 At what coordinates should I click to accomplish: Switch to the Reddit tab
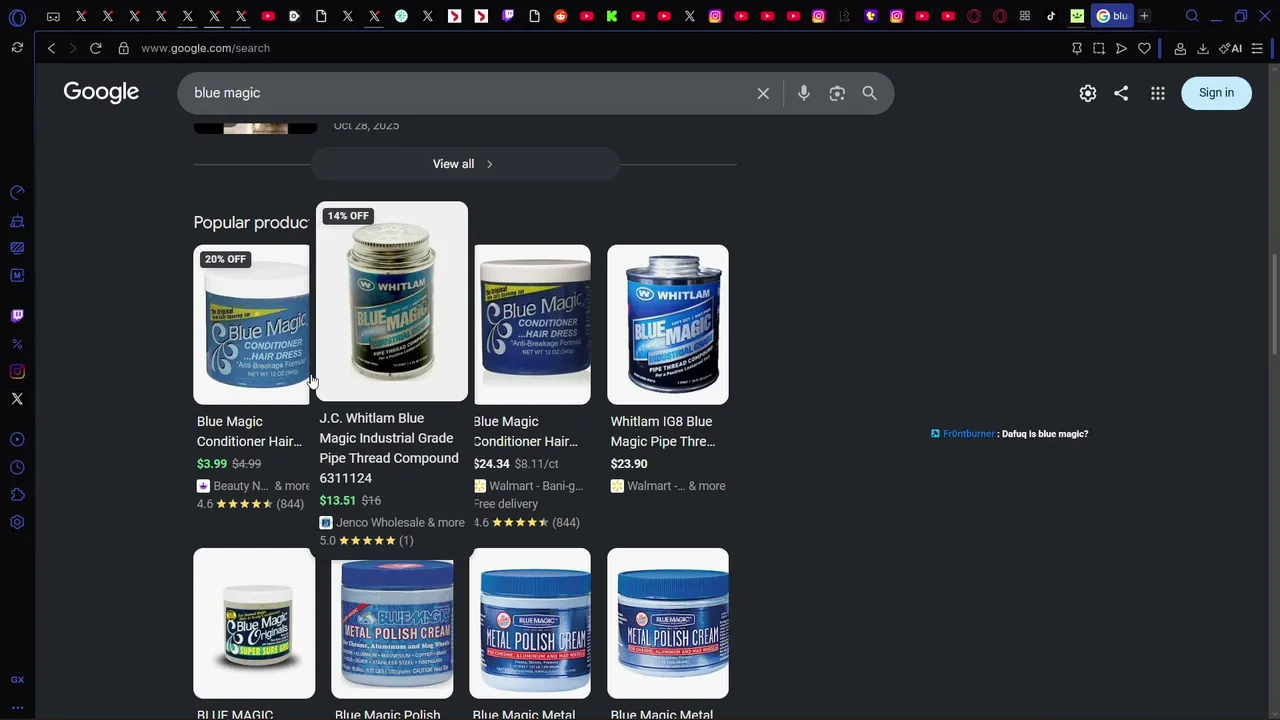(x=560, y=16)
